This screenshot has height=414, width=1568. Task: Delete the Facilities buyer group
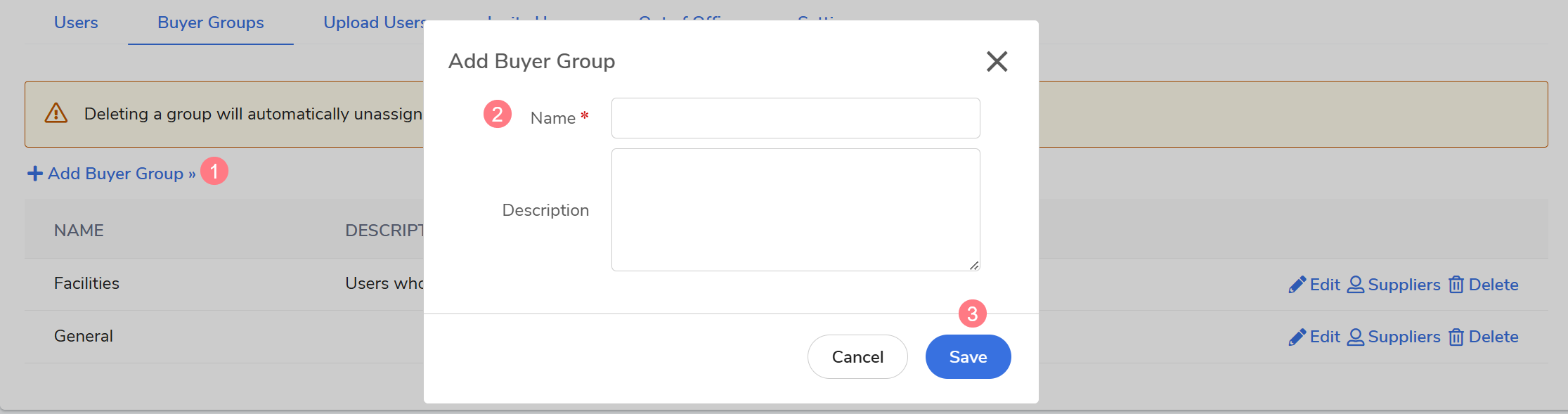coord(1483,285)
